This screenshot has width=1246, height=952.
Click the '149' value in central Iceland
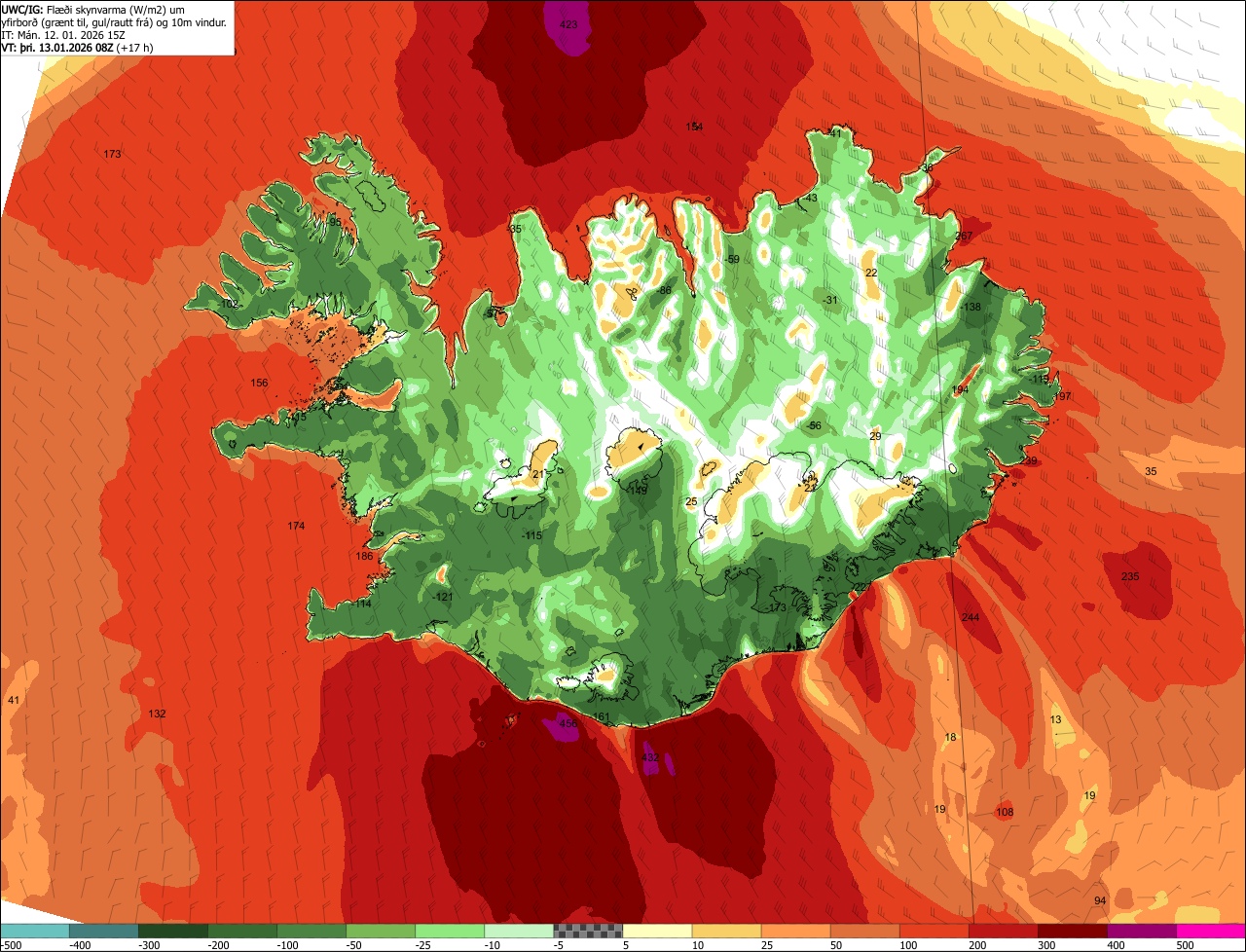point(639,490)
